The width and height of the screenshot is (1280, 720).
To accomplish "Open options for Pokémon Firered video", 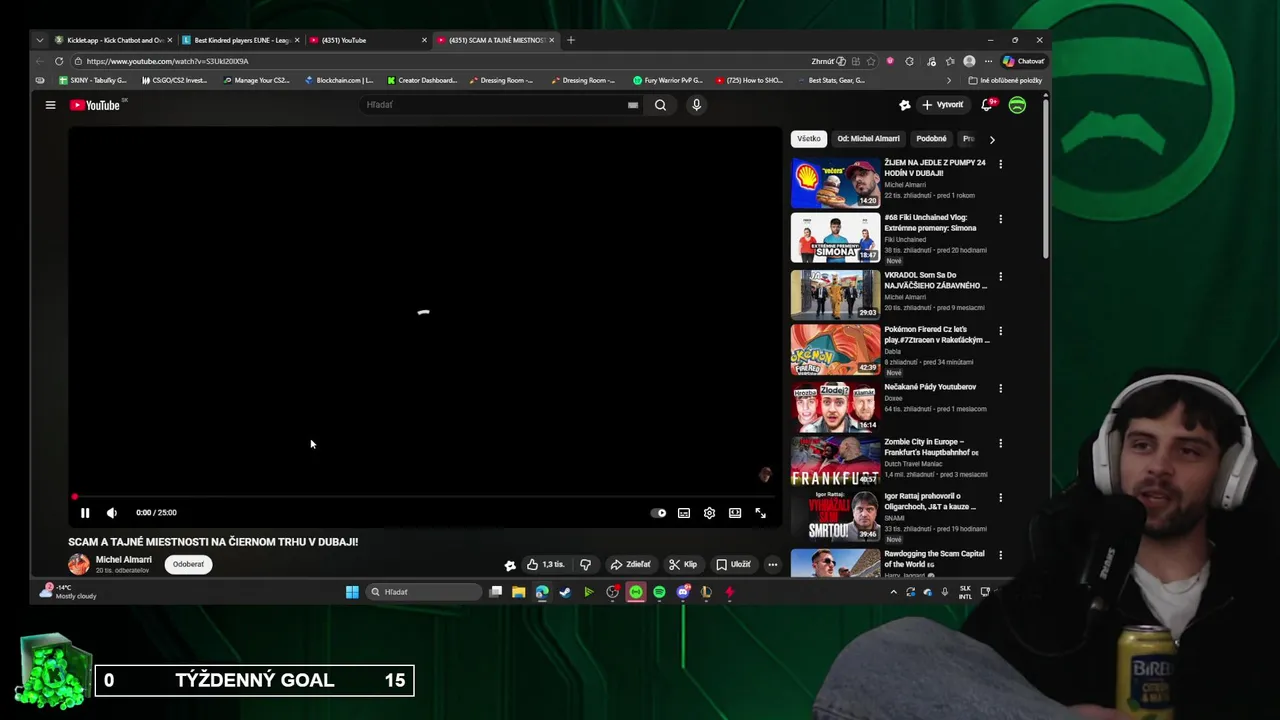I will point(1000,331).
